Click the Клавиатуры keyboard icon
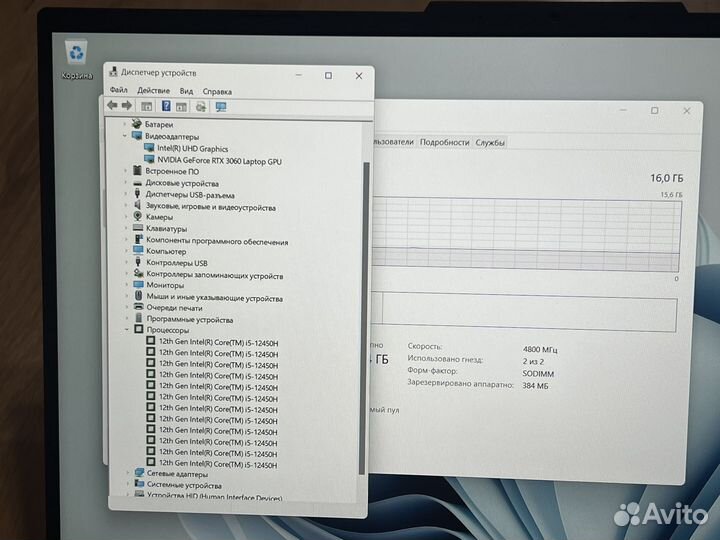 [x=138, y=227]
